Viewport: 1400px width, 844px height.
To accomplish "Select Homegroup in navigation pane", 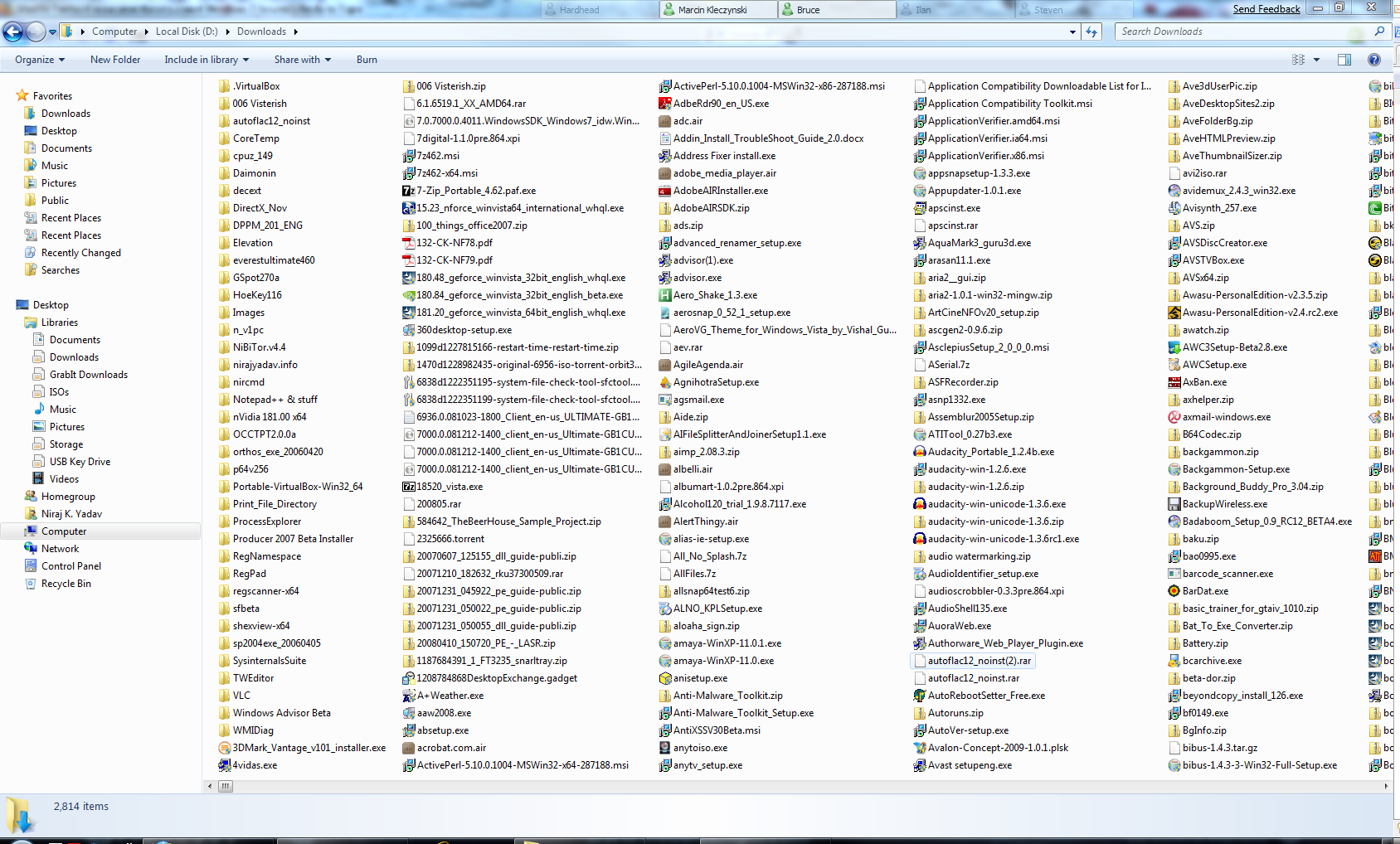I will click(x=68, y=497).
